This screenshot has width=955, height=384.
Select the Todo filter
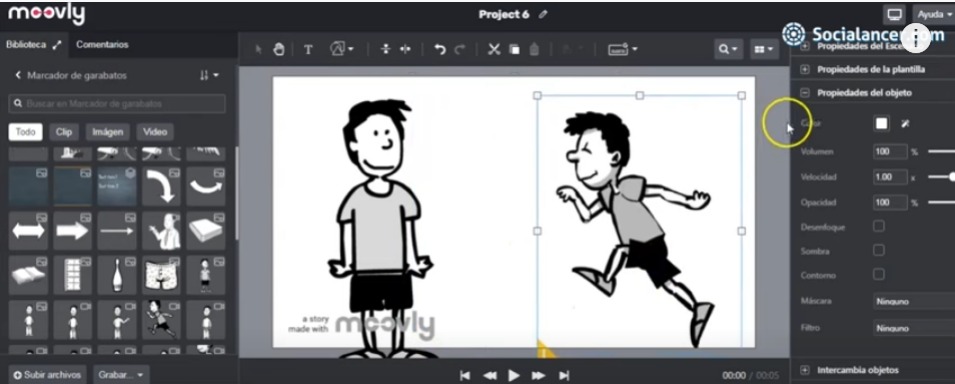[x=25, y=132]
